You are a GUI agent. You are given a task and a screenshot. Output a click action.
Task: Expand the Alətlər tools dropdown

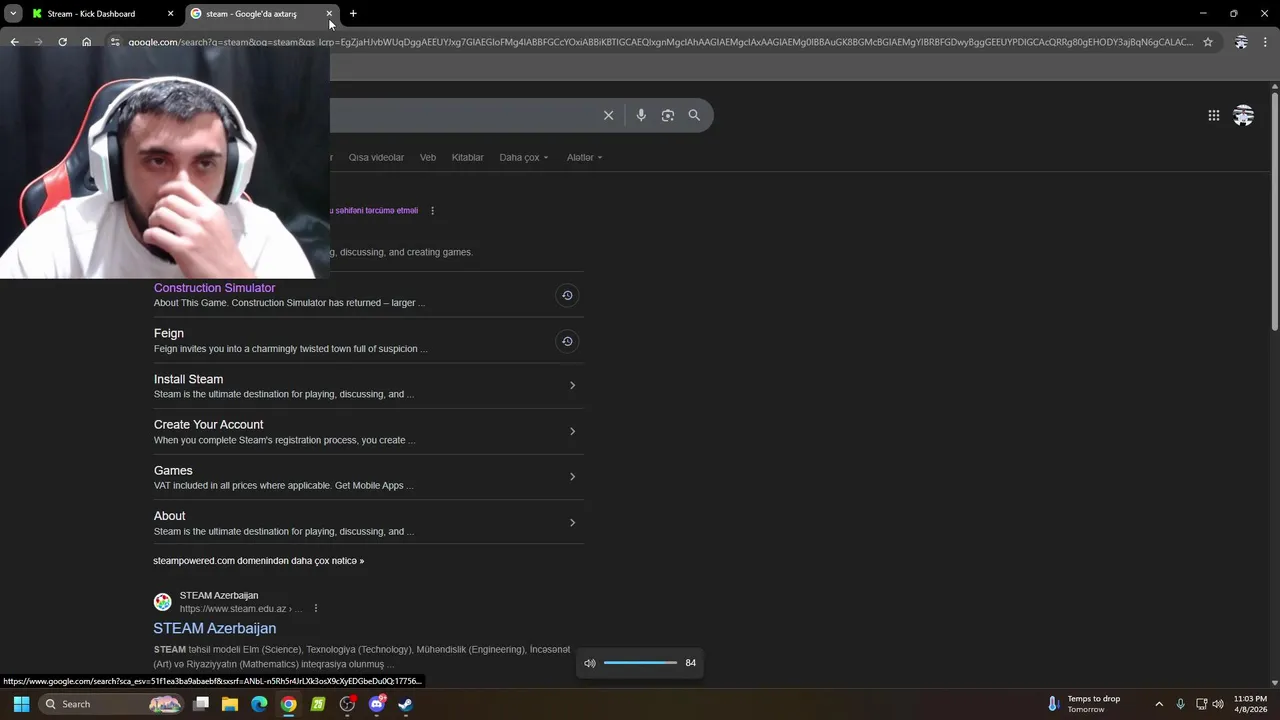[584, 157]
